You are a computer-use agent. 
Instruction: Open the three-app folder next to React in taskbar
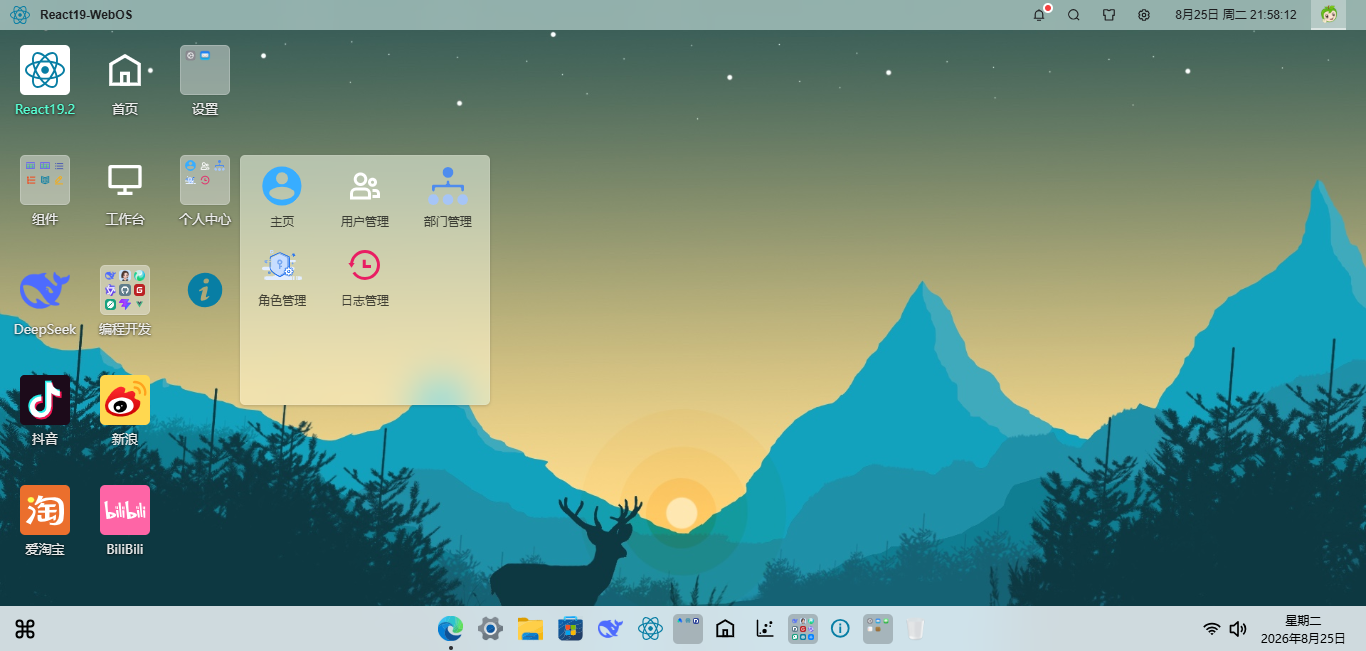click(x=688, y=628)
